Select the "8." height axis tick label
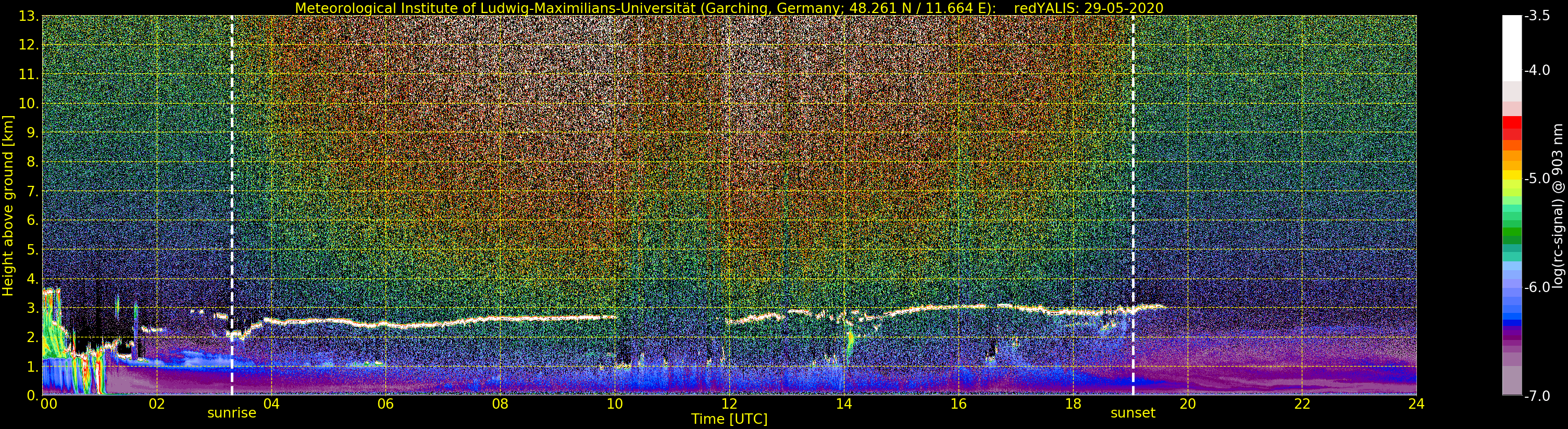This screenshot has height=429, width=1568. coord(33,162)
